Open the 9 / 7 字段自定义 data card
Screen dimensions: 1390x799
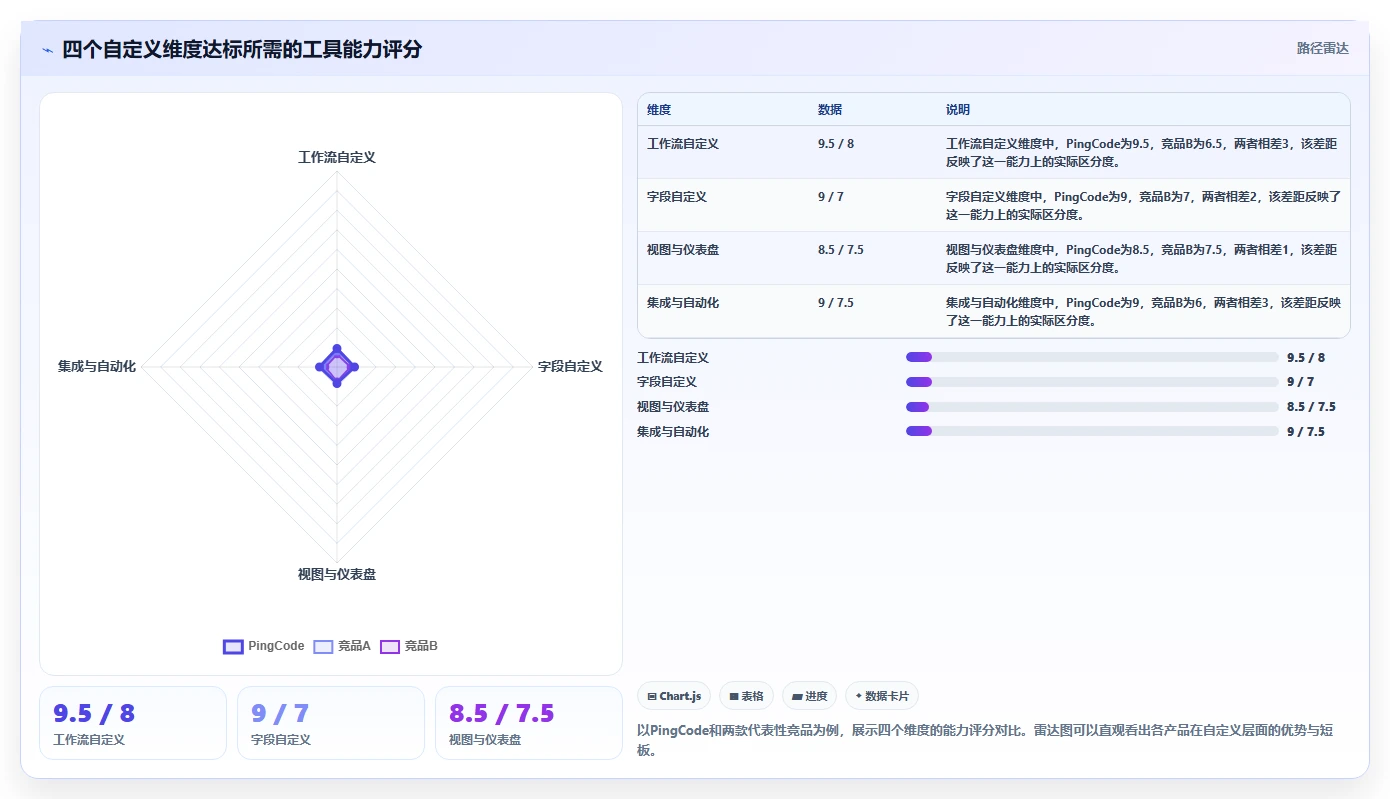coord(331,723)
